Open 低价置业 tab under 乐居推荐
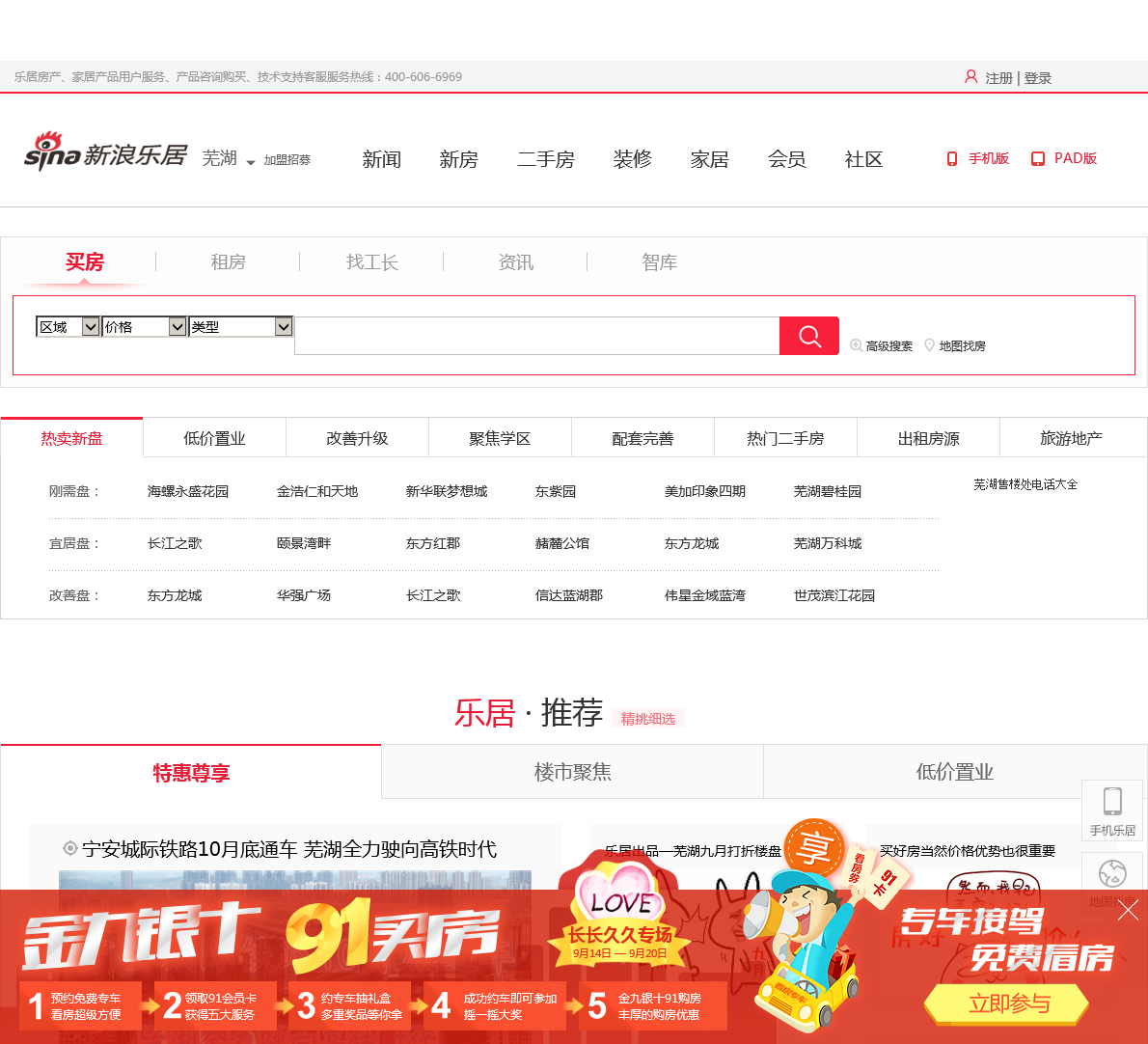Viewport: 1148px width, 1044px height. click(955, 772)
